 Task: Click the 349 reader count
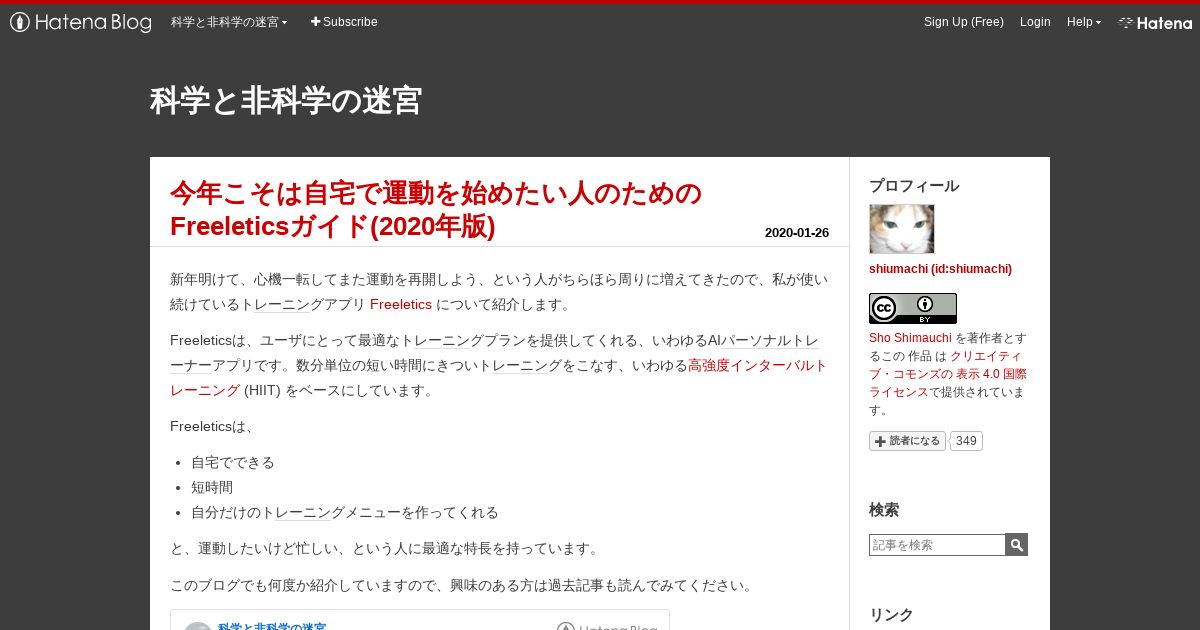pyautogui.click(x=966, y=441)
